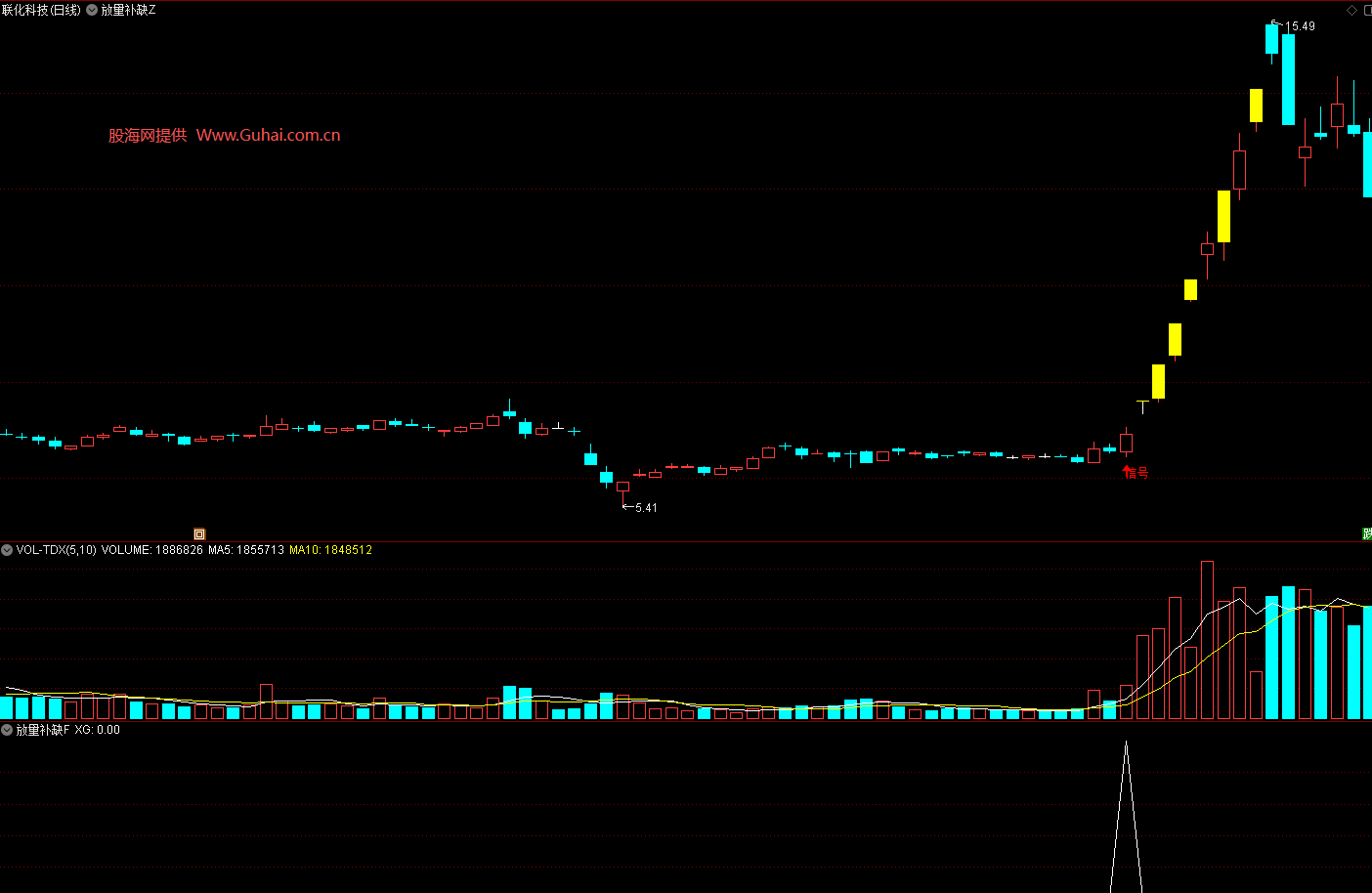Click the XG: 0.00 indicator value
The image size is (1372, 893).
(x=97, y=730)
